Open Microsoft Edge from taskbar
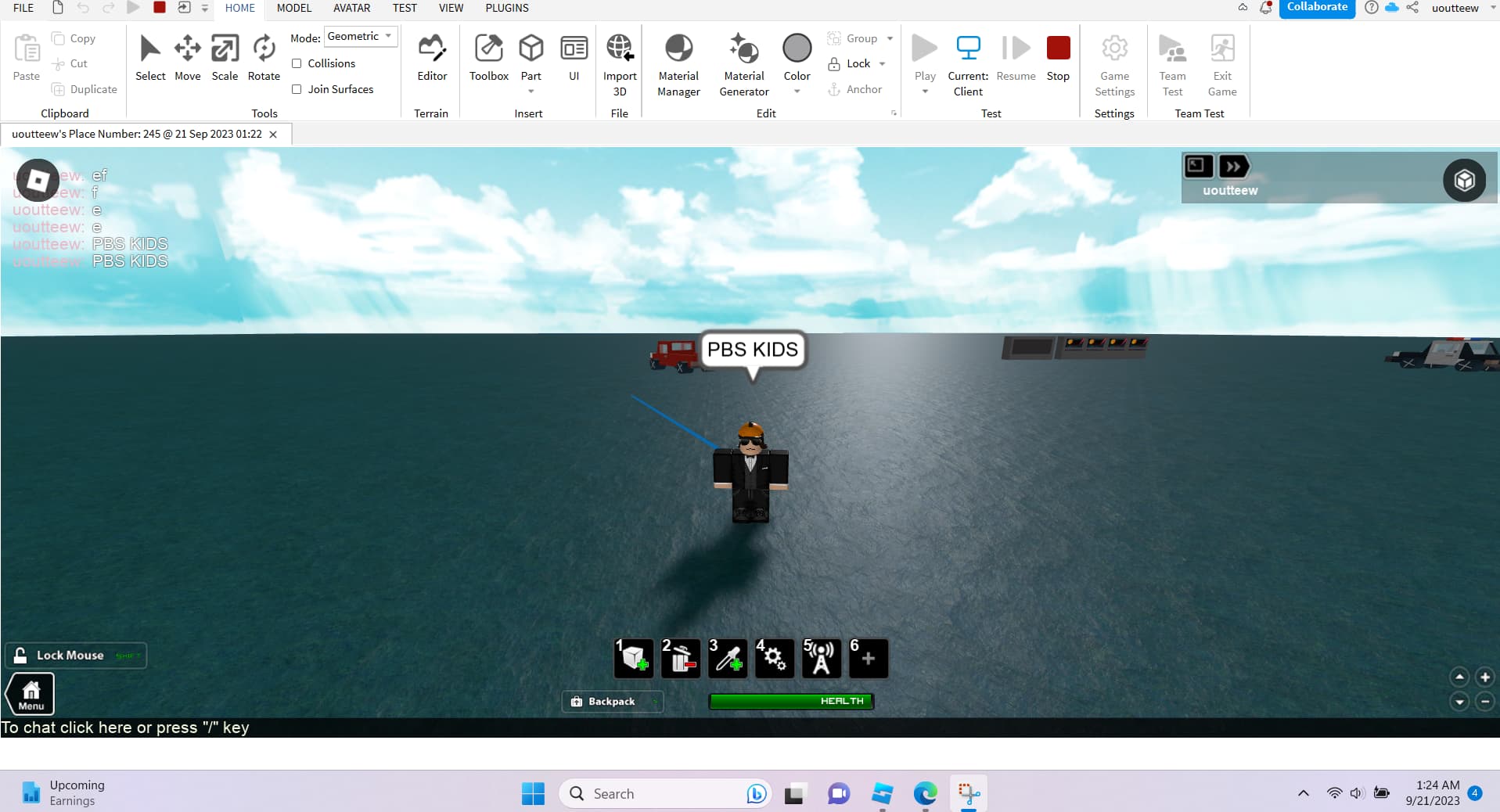Viewport: 1500px width, 812px height. 925,793
